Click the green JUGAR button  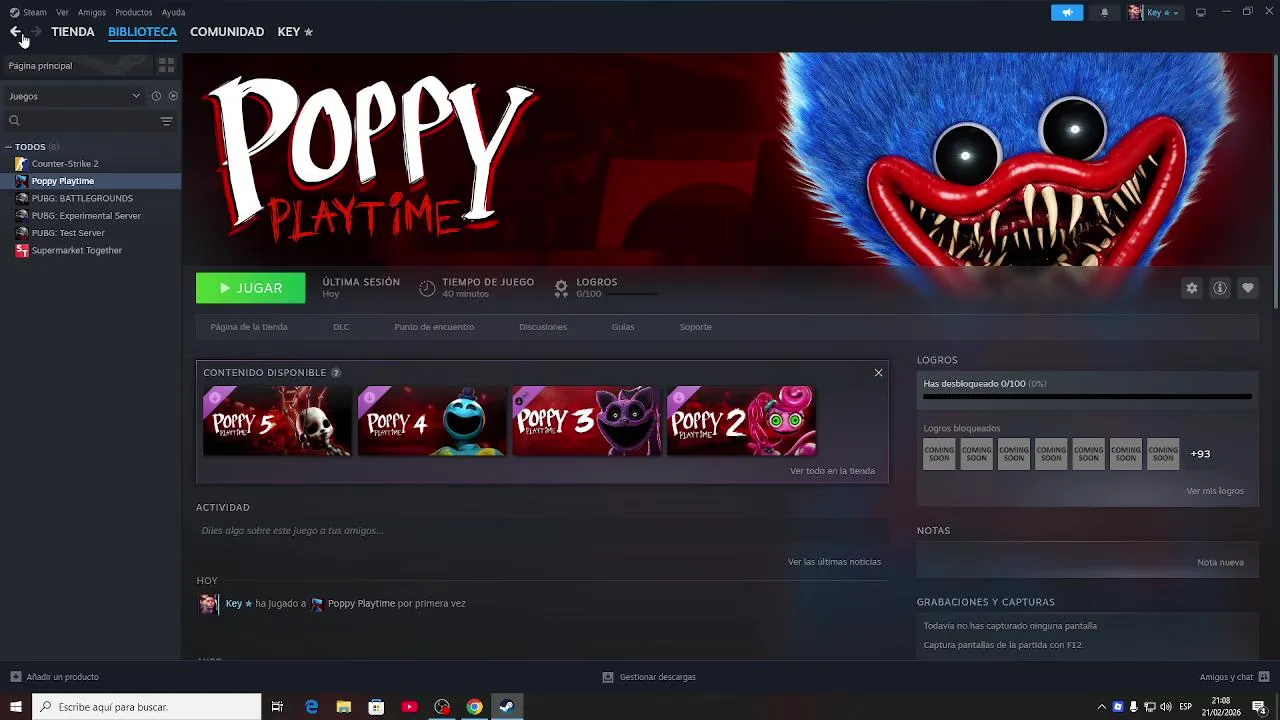coord(251,288)
